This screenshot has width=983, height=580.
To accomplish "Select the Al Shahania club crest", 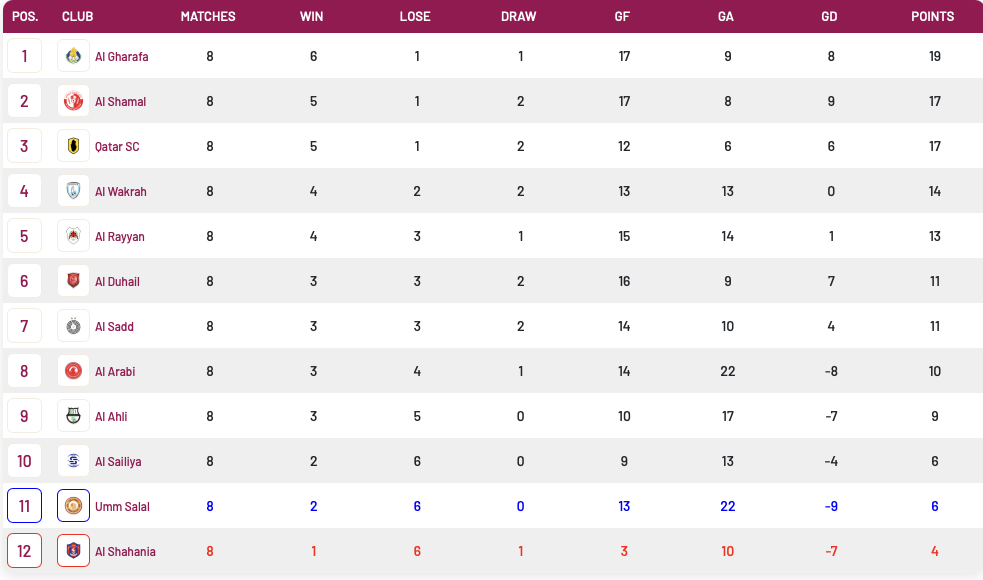I will click(73, 551).
